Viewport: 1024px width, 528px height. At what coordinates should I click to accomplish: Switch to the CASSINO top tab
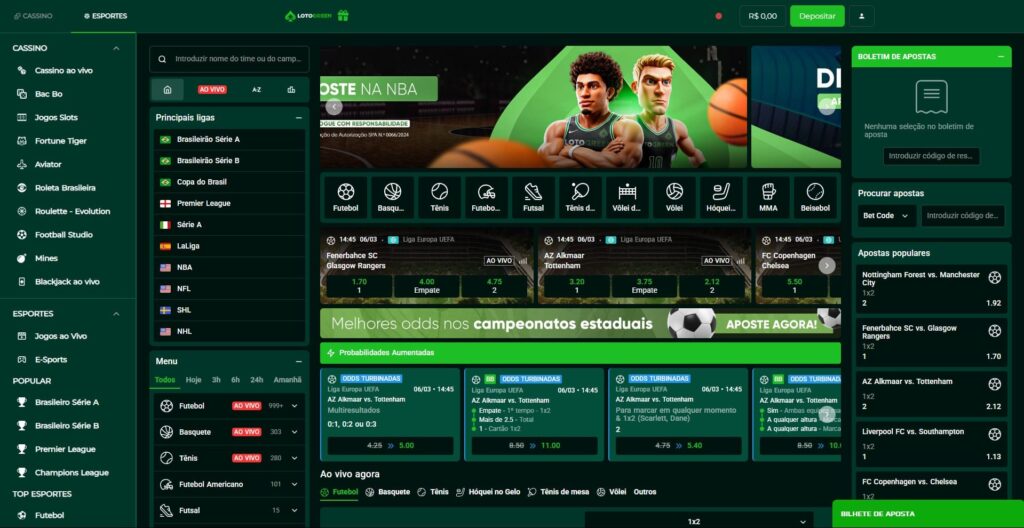[33, 16]
